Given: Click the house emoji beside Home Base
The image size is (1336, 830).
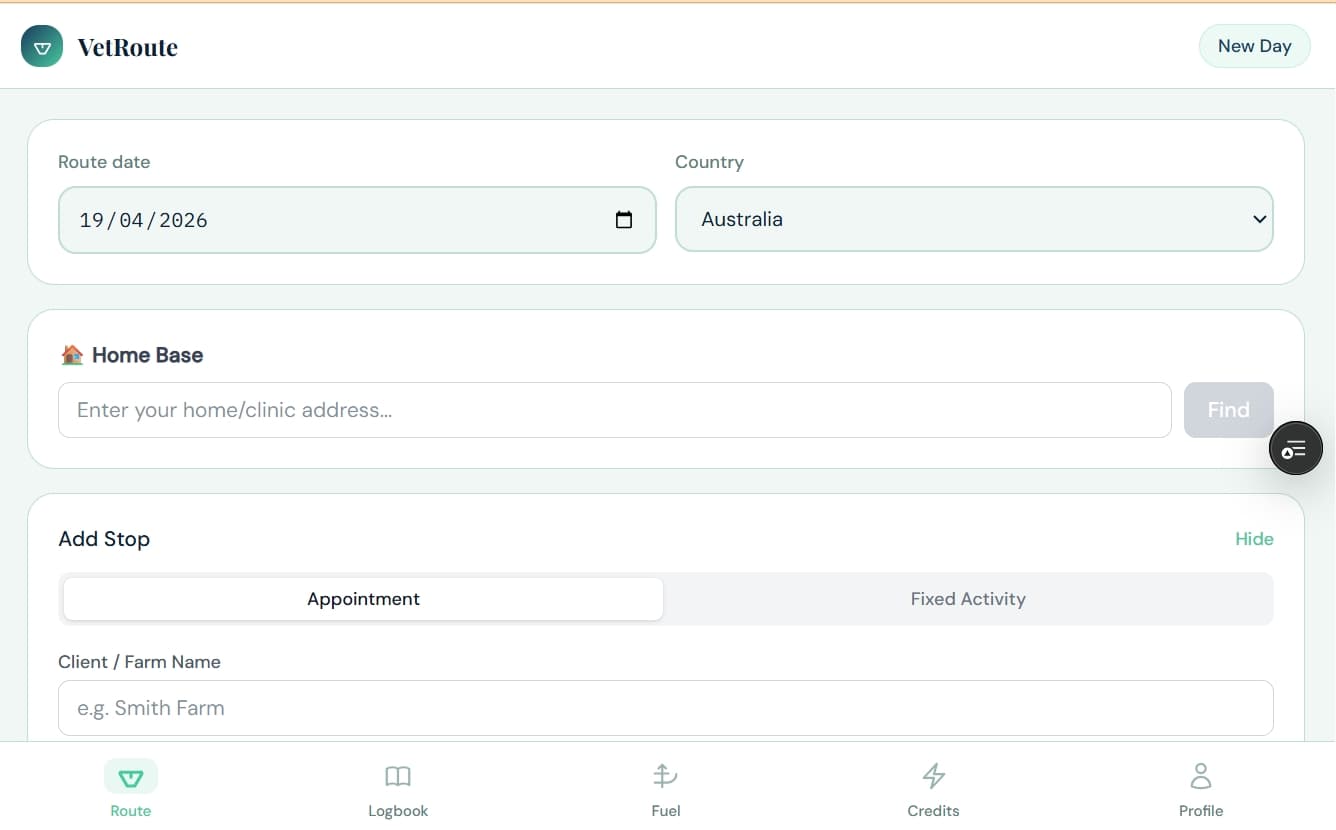Looking at the screenshot, I should [x=71, y=355].
